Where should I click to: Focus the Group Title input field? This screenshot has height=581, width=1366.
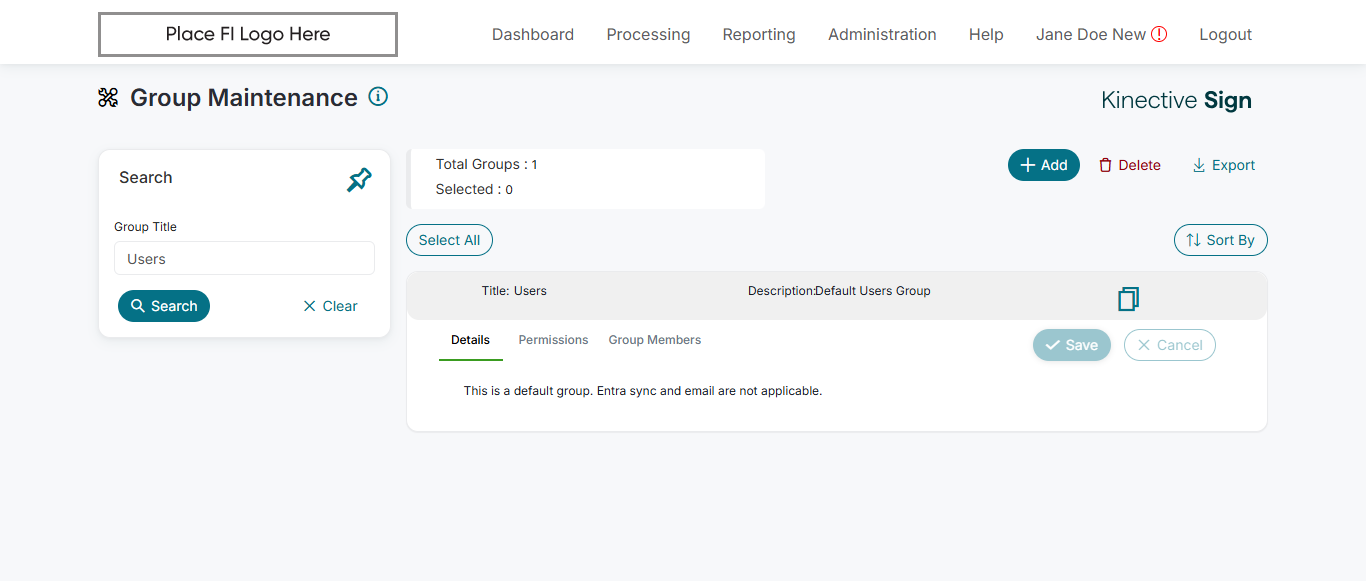coord(244,259)
